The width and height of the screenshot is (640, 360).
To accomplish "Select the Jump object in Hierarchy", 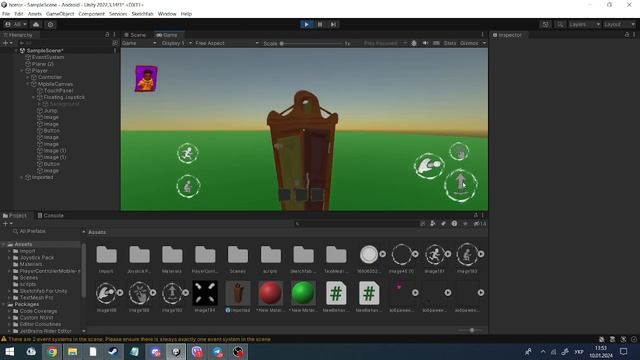I will point(50,111).
